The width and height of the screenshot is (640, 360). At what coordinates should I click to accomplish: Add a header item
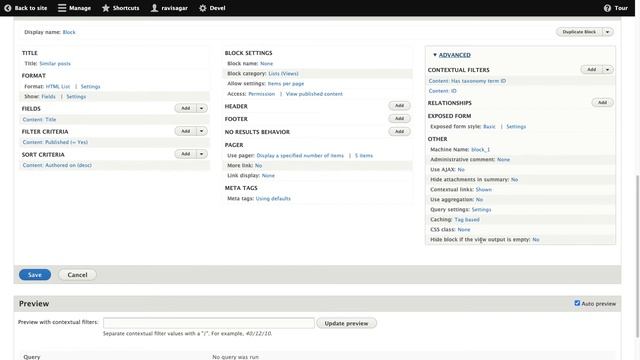[399, 106]
